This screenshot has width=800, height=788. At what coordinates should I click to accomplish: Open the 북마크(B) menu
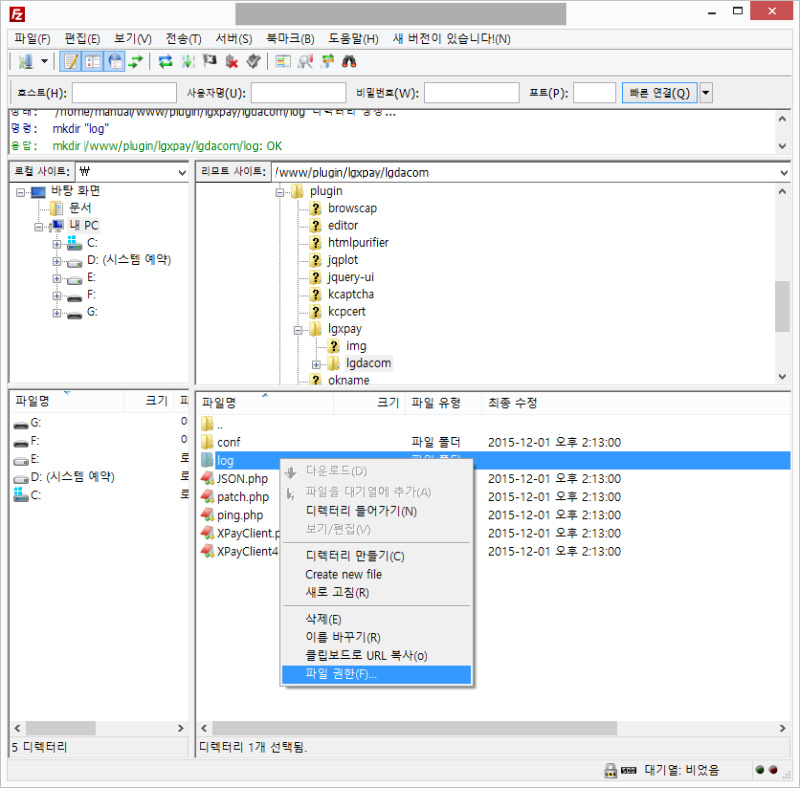(290, 39)
